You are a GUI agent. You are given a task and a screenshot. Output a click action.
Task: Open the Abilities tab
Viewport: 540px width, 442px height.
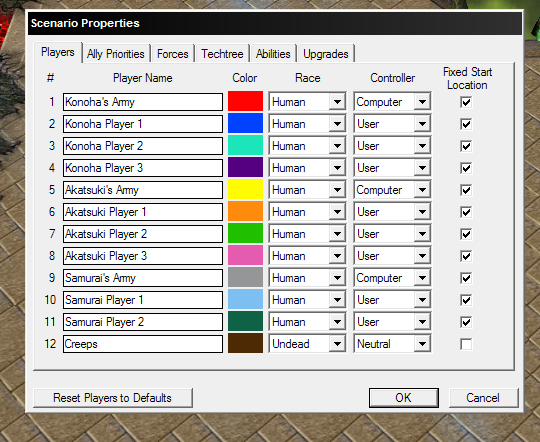pyautogui.click(x=273, y=54)
